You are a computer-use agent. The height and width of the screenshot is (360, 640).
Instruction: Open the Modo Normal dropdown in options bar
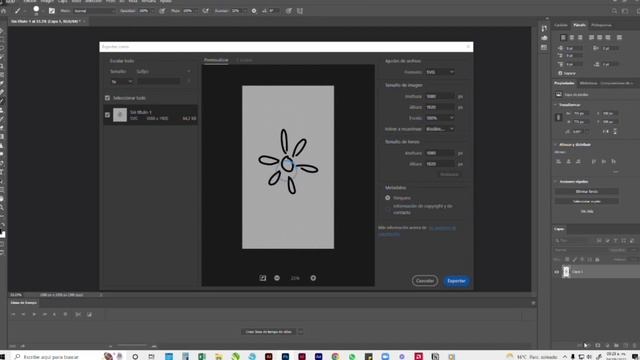[x=94, y=11]
